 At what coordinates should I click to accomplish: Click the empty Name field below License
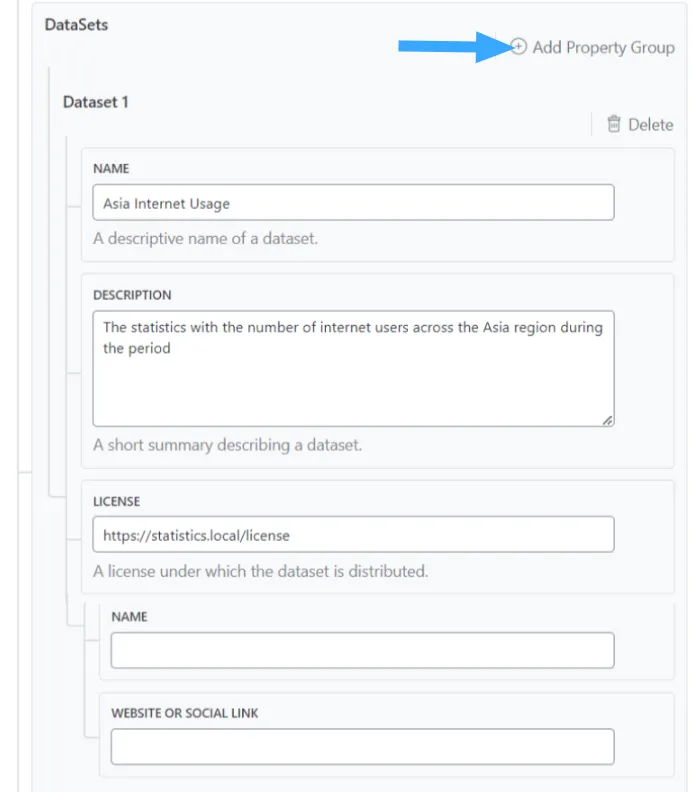(362, 650)
